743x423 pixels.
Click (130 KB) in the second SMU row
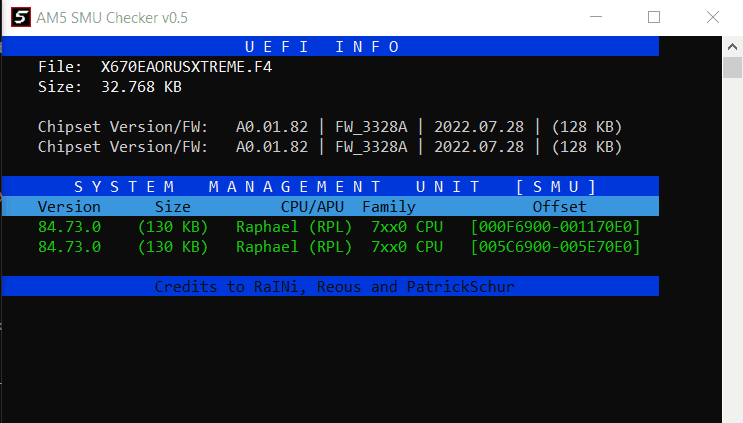[x=172, y=247]
